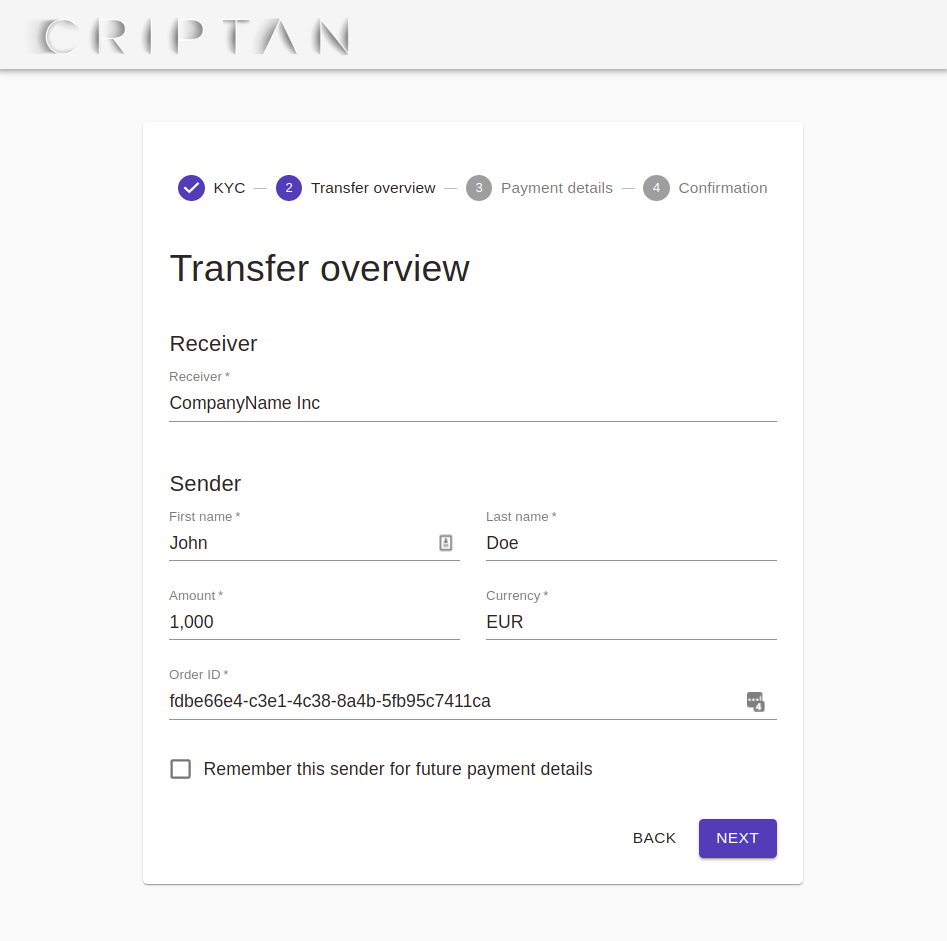947x941 pixels.
Task: Select the step 4 circle icon
Action: coord(656,188)
